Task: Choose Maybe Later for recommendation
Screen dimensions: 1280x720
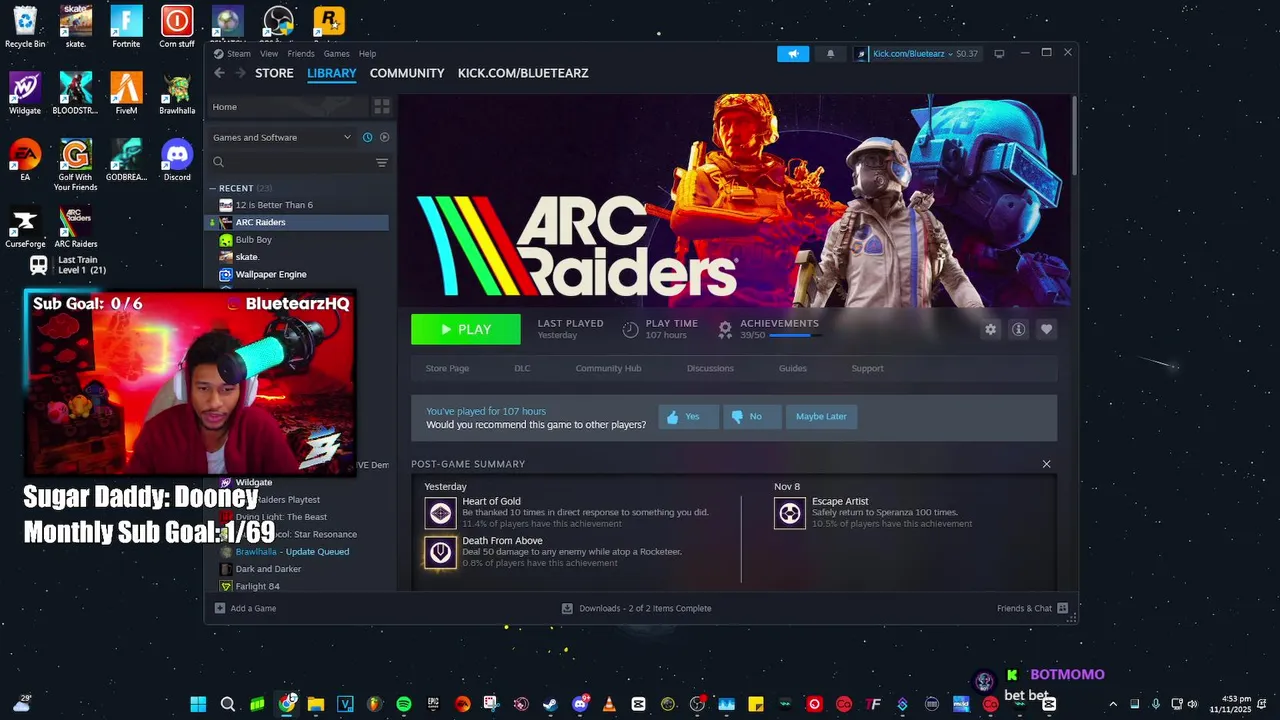Action: click(821, 417)
